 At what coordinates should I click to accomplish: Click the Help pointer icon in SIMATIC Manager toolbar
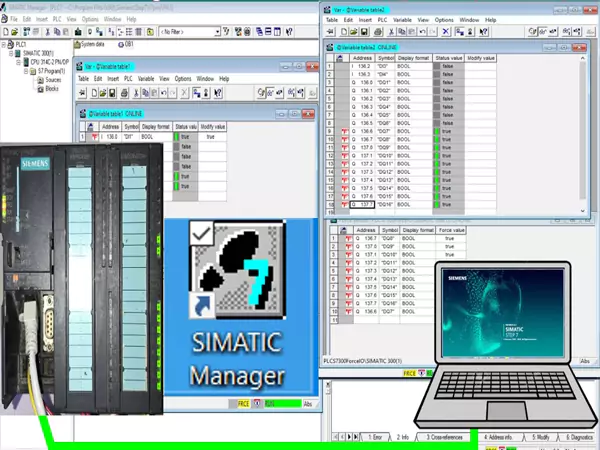pyautogui.click(x=289, y=32)
